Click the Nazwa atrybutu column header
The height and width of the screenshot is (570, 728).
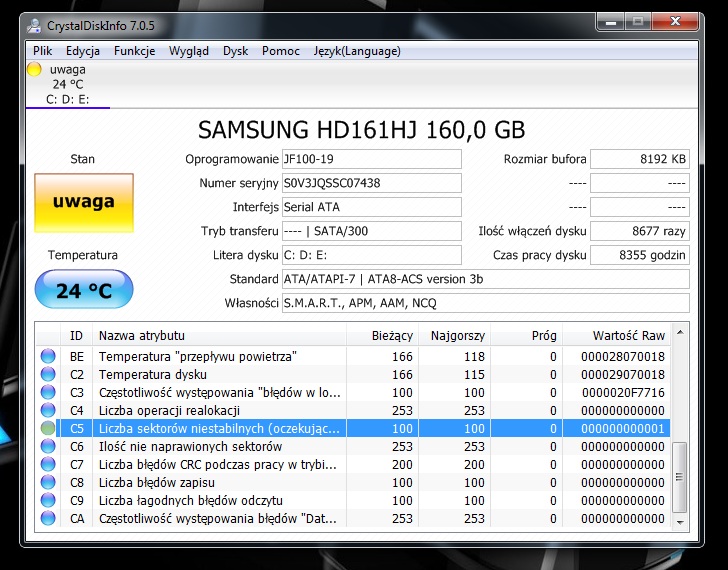coord(219,336)
